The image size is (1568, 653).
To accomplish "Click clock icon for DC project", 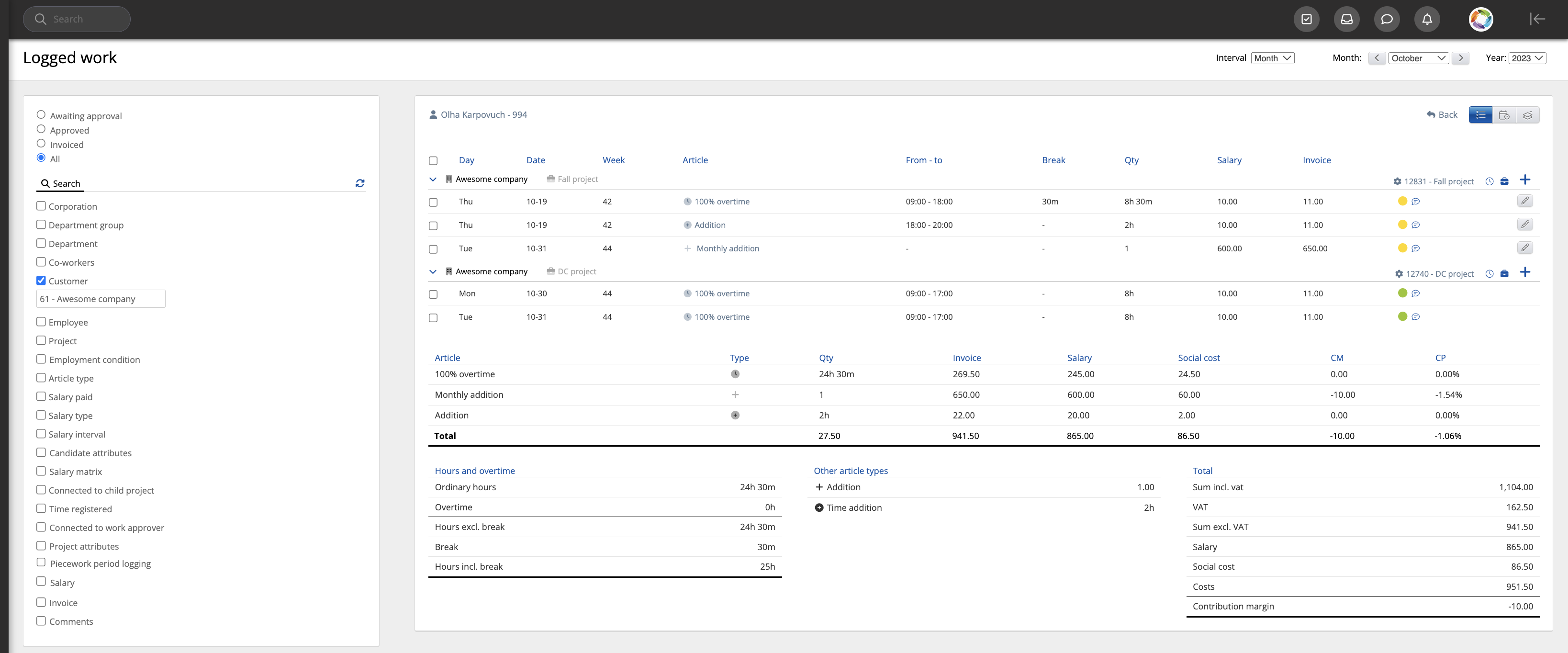I will pyautogui.click(x=1490, y=274).
